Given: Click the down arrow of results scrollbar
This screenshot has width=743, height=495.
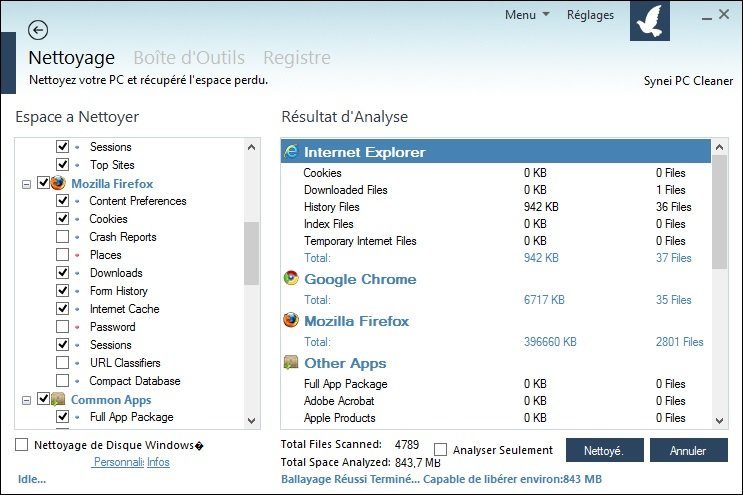Looking at the screenshot, I should (x=719, y=420).
